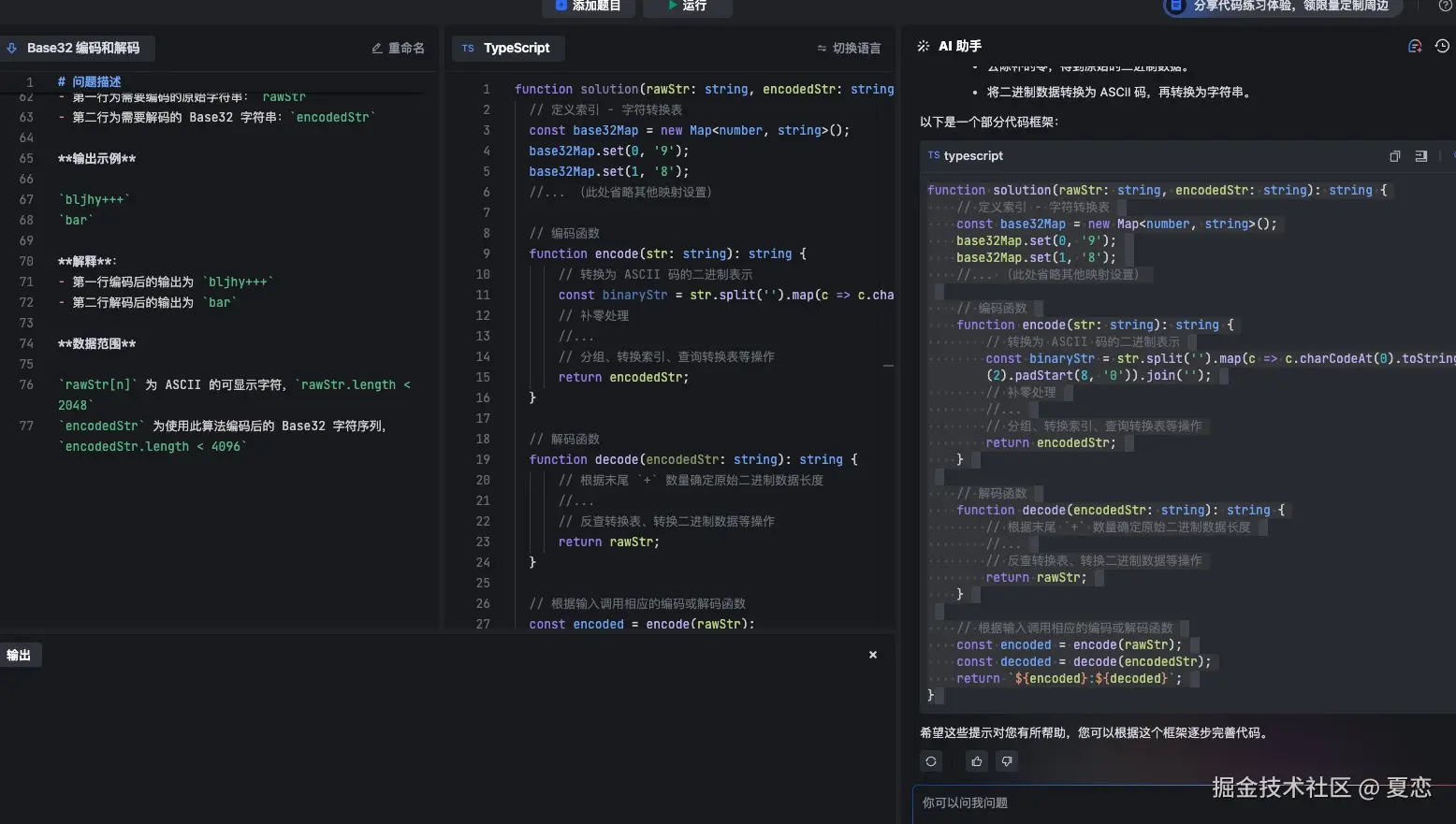Switch to the TypeScript editor tab
The width and height of the screenshot is (1456, 824).
(x=508, y=48)
